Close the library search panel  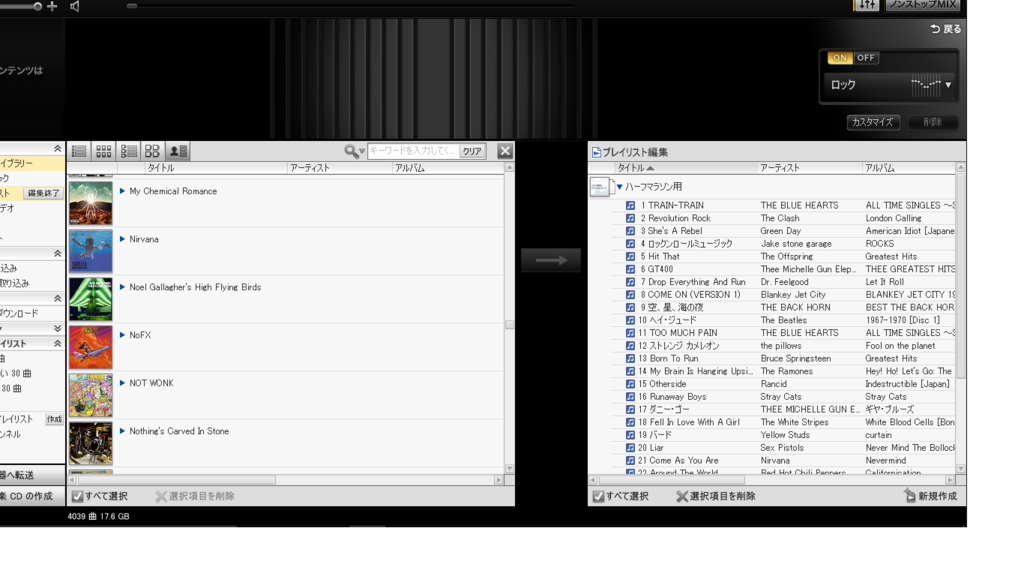coord(505,151)
